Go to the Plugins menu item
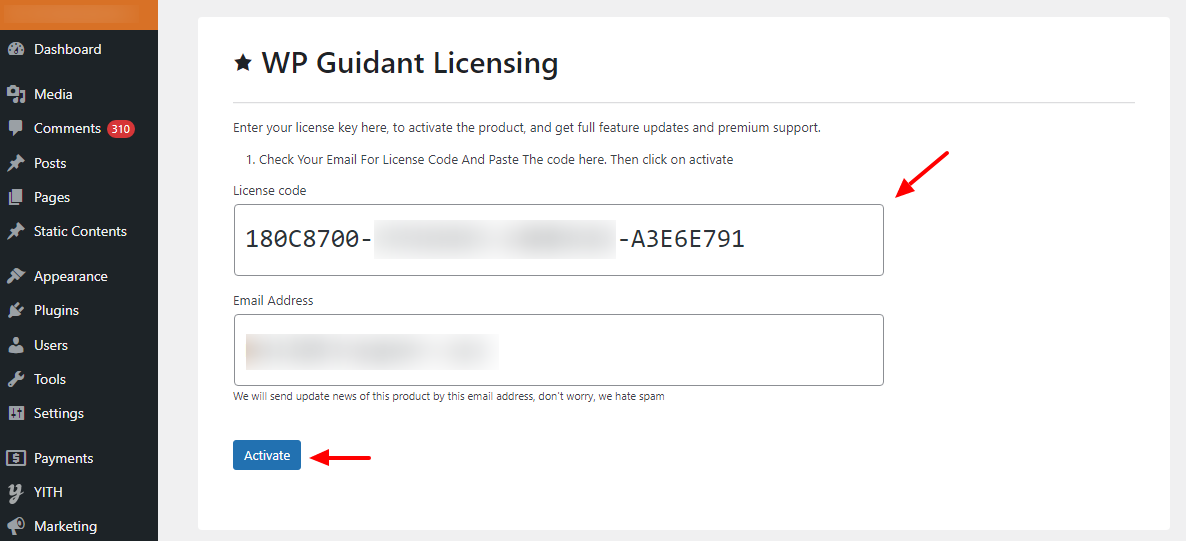1186x541 pixels. (x=56, y=310)
